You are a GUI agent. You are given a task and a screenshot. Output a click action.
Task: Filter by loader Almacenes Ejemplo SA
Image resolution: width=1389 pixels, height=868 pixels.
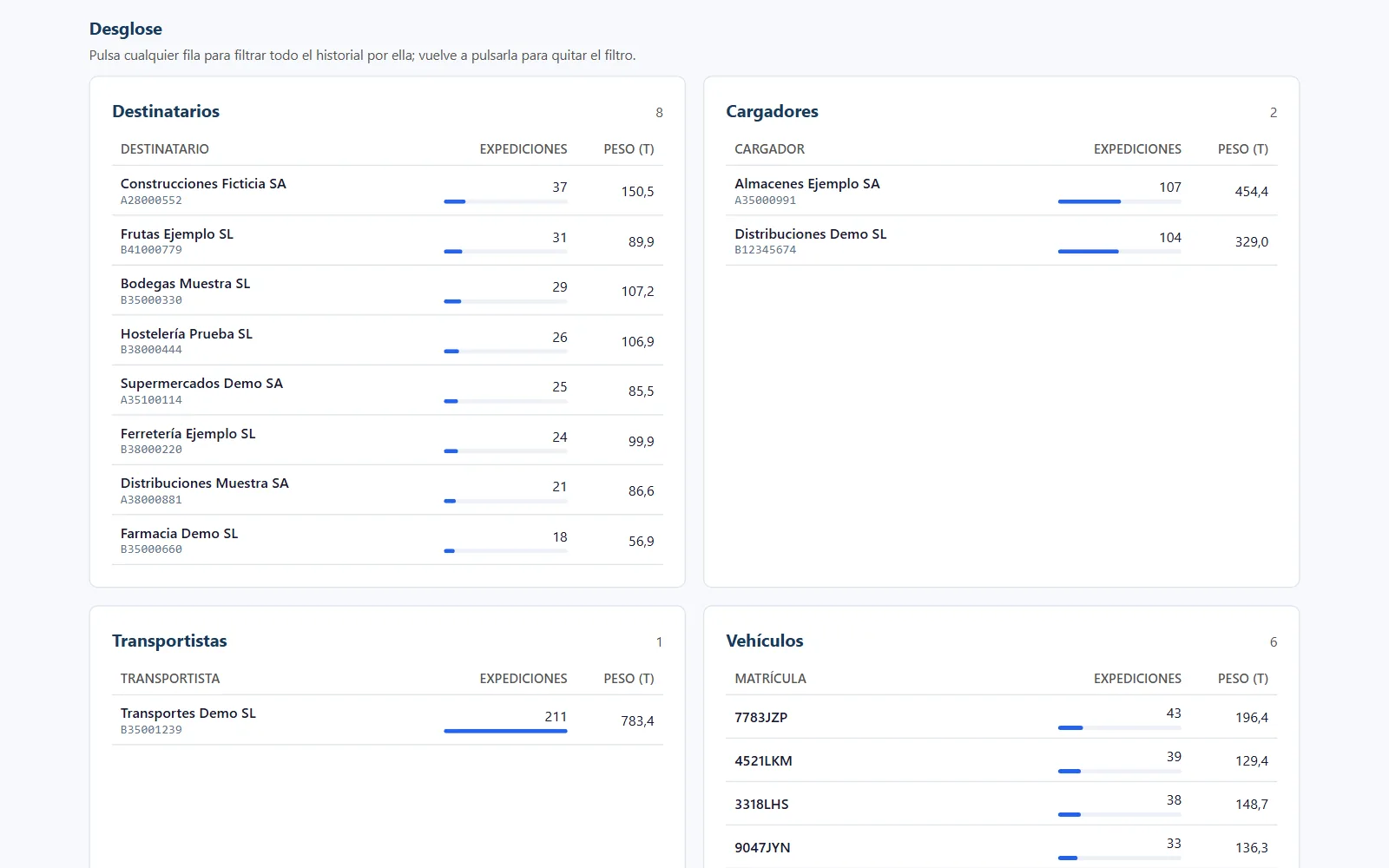[x=1001, y=191]
